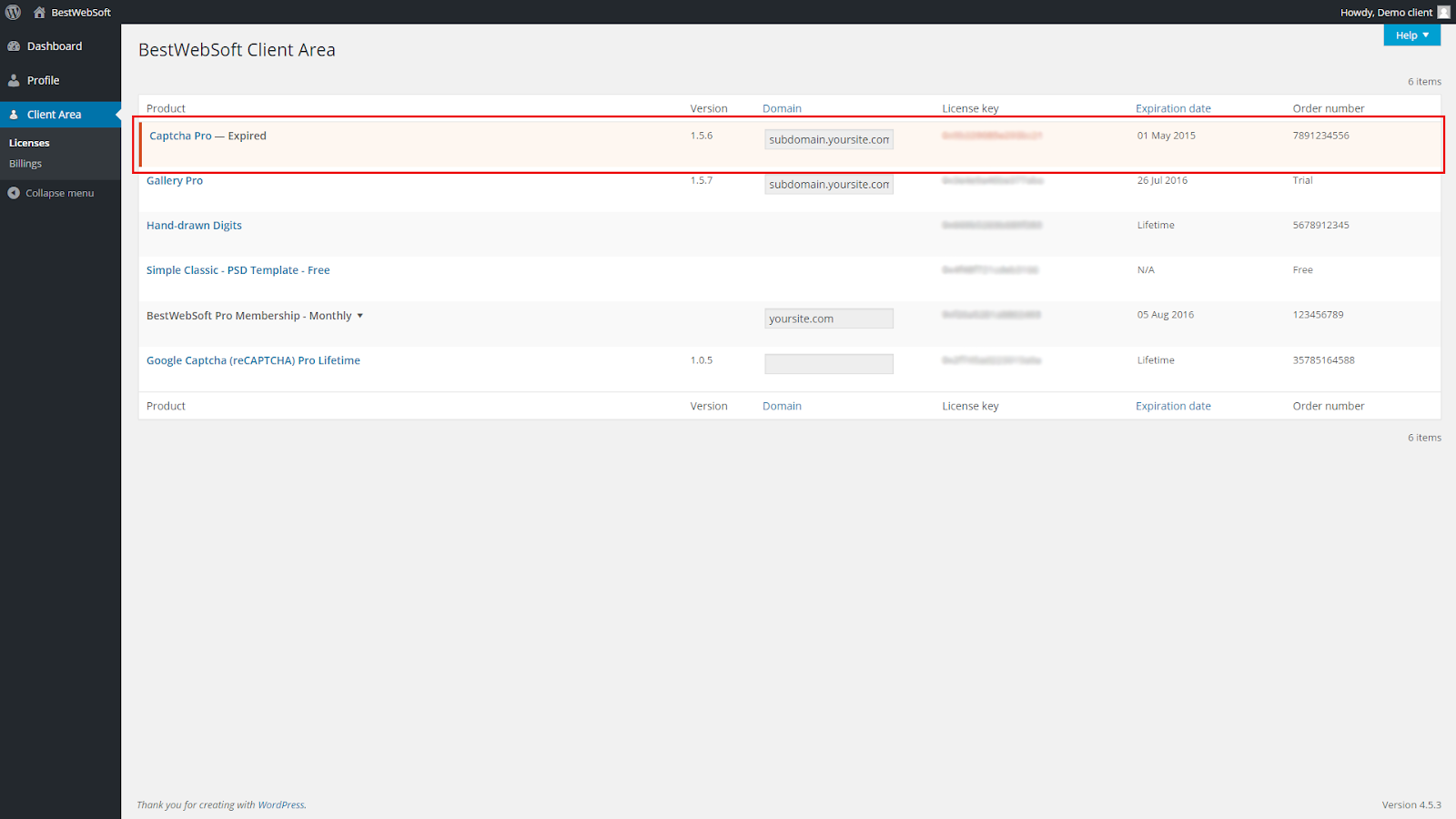This screenshot has height=819, width=1456.
Task: Sort by Domain in bottom footer header
Action: pyautogui.click(x=782, y=406)
